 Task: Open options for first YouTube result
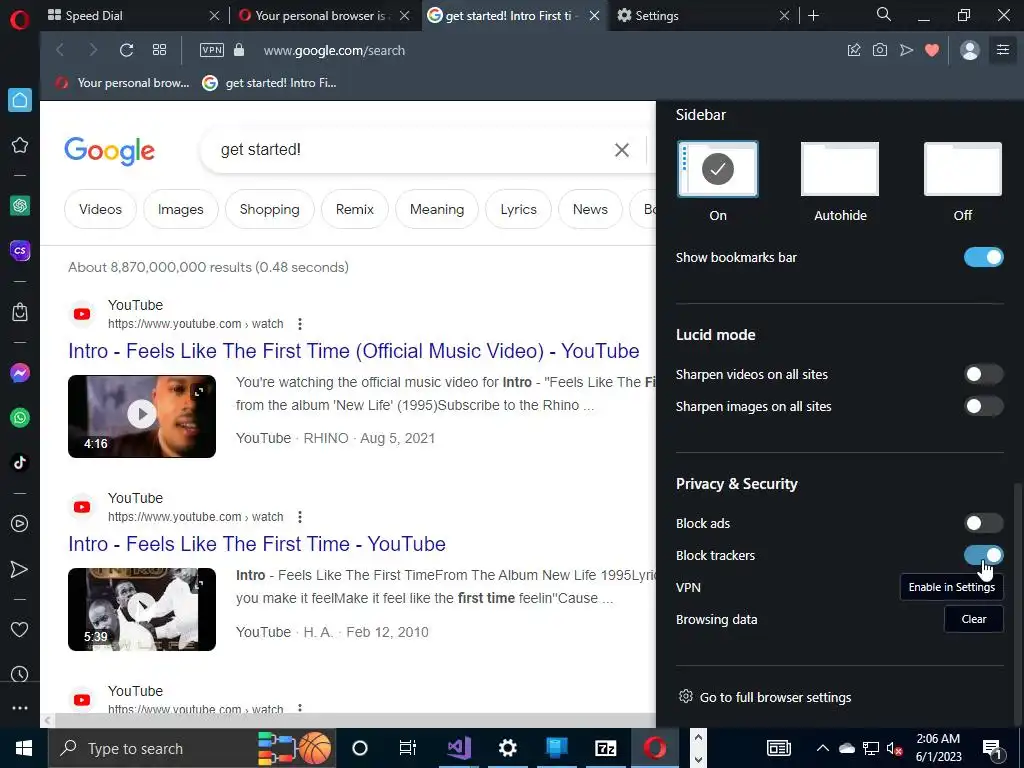point(300,324)
